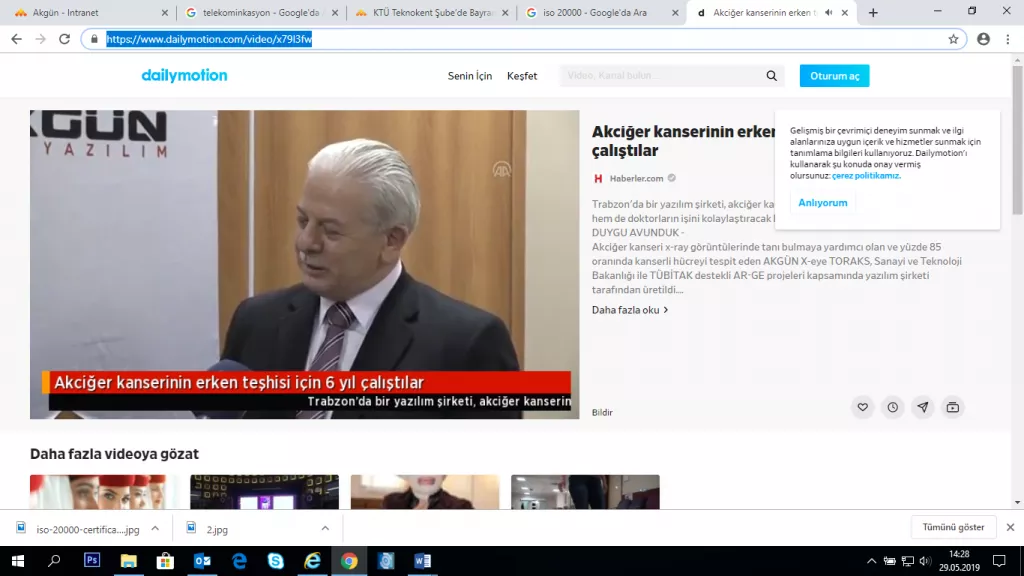Viewport: 1024px width, 576px height.
Task: Close the downloads bar
Action: pyautogui.click(x=1010, y=527)
